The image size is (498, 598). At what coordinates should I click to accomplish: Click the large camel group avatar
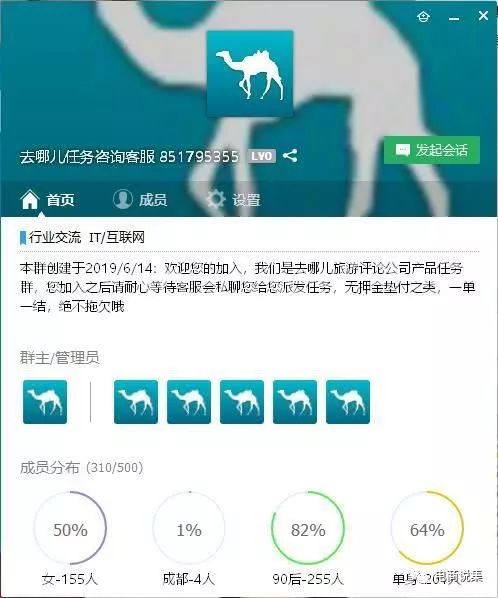[250, 74]
